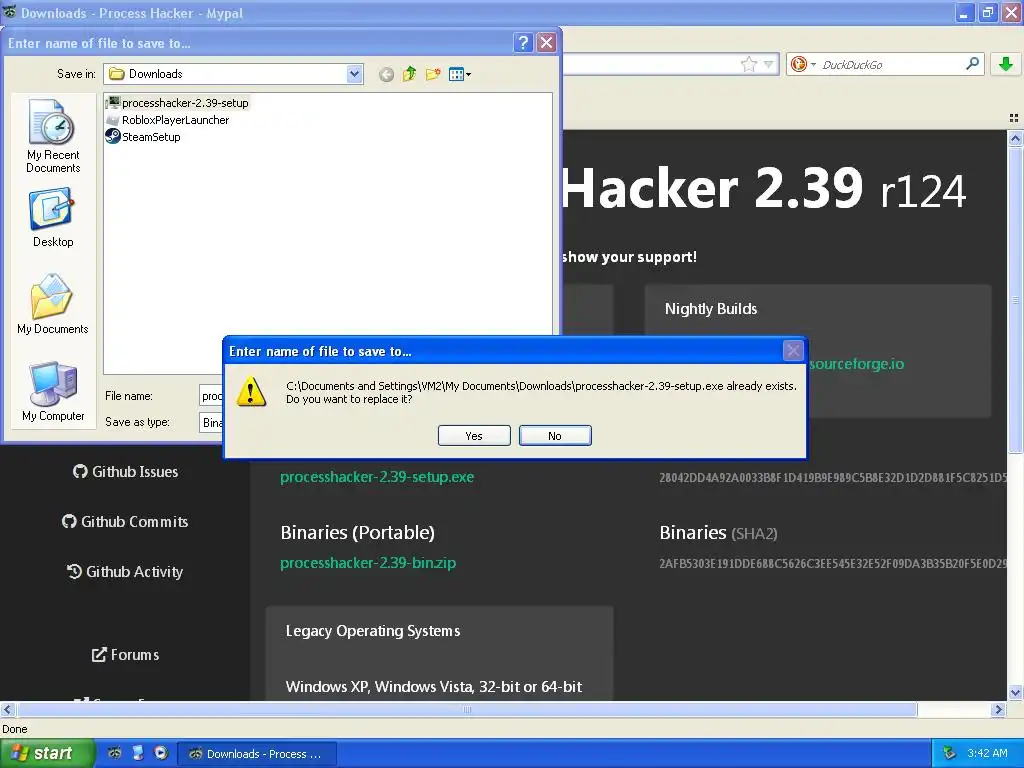Create a new folder icon
Image resolution: width=1024 pixels, height=768 pixels.
[433, 74]
